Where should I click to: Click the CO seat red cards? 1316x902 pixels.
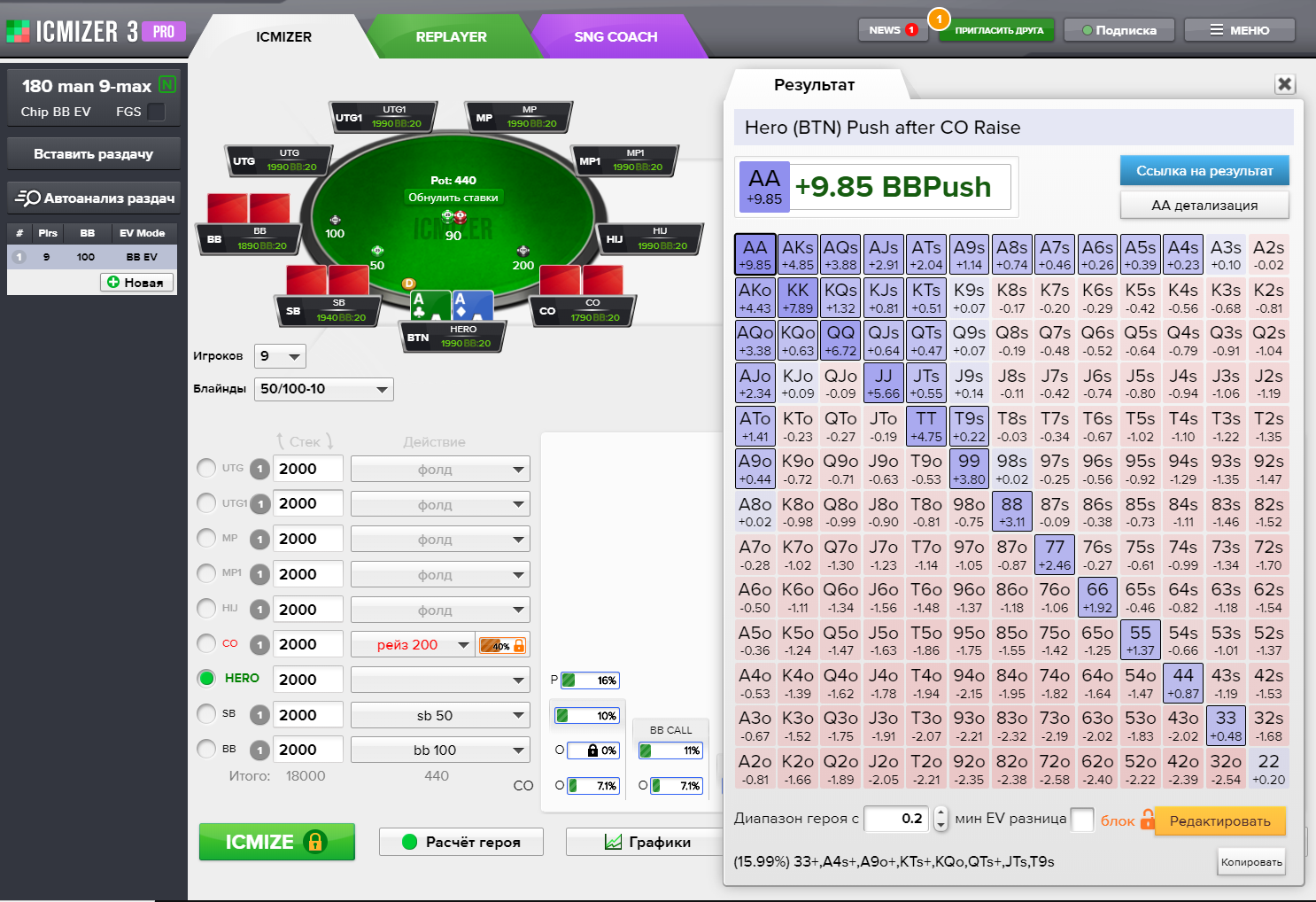click(581, 280)
